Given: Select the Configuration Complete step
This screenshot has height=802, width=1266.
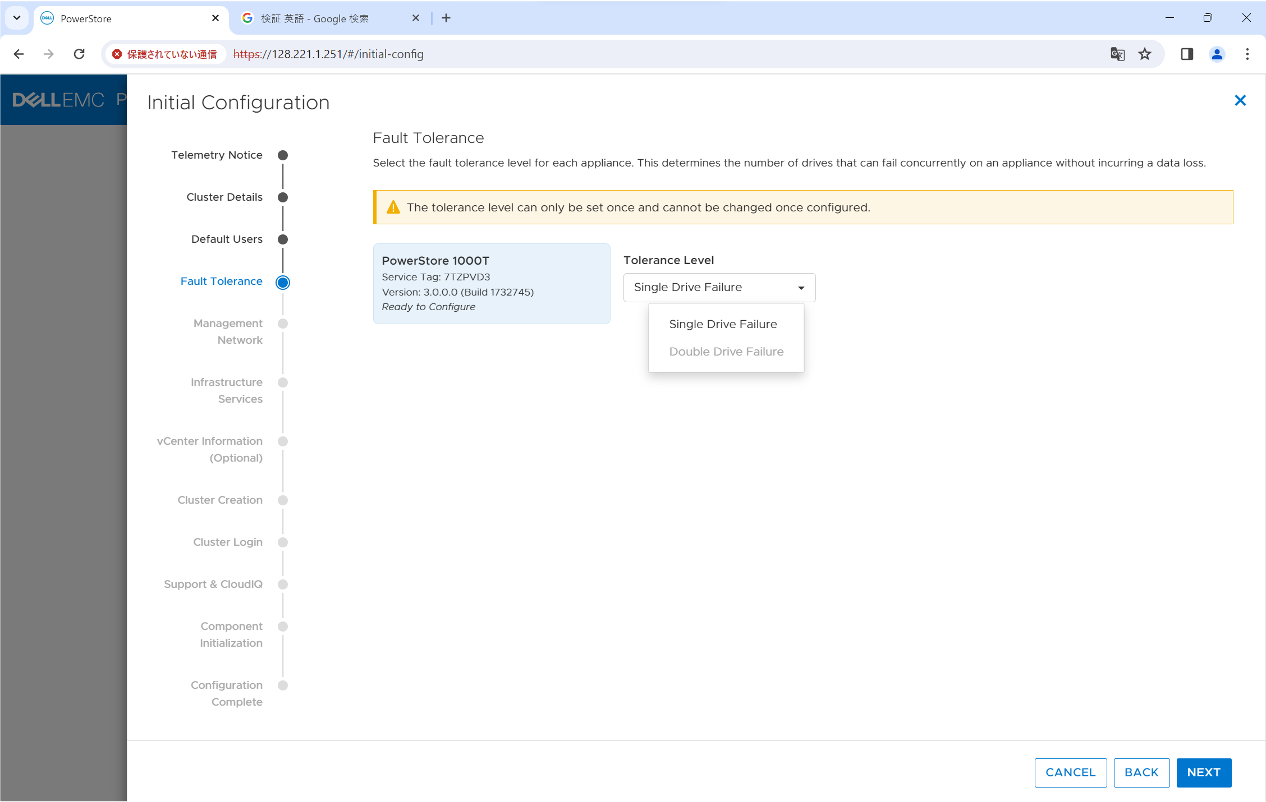Looking at the screenshot, I should [227, 694].
